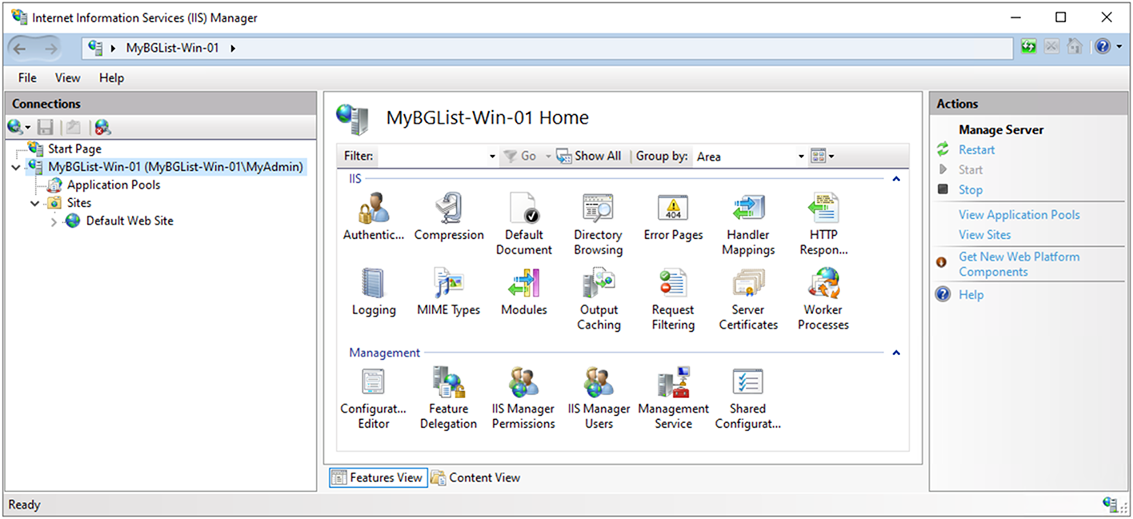Click the Help icon in the address bar
This screenshot has height=519, width=1133.
pyautogui.click(x=1103, y=48)
